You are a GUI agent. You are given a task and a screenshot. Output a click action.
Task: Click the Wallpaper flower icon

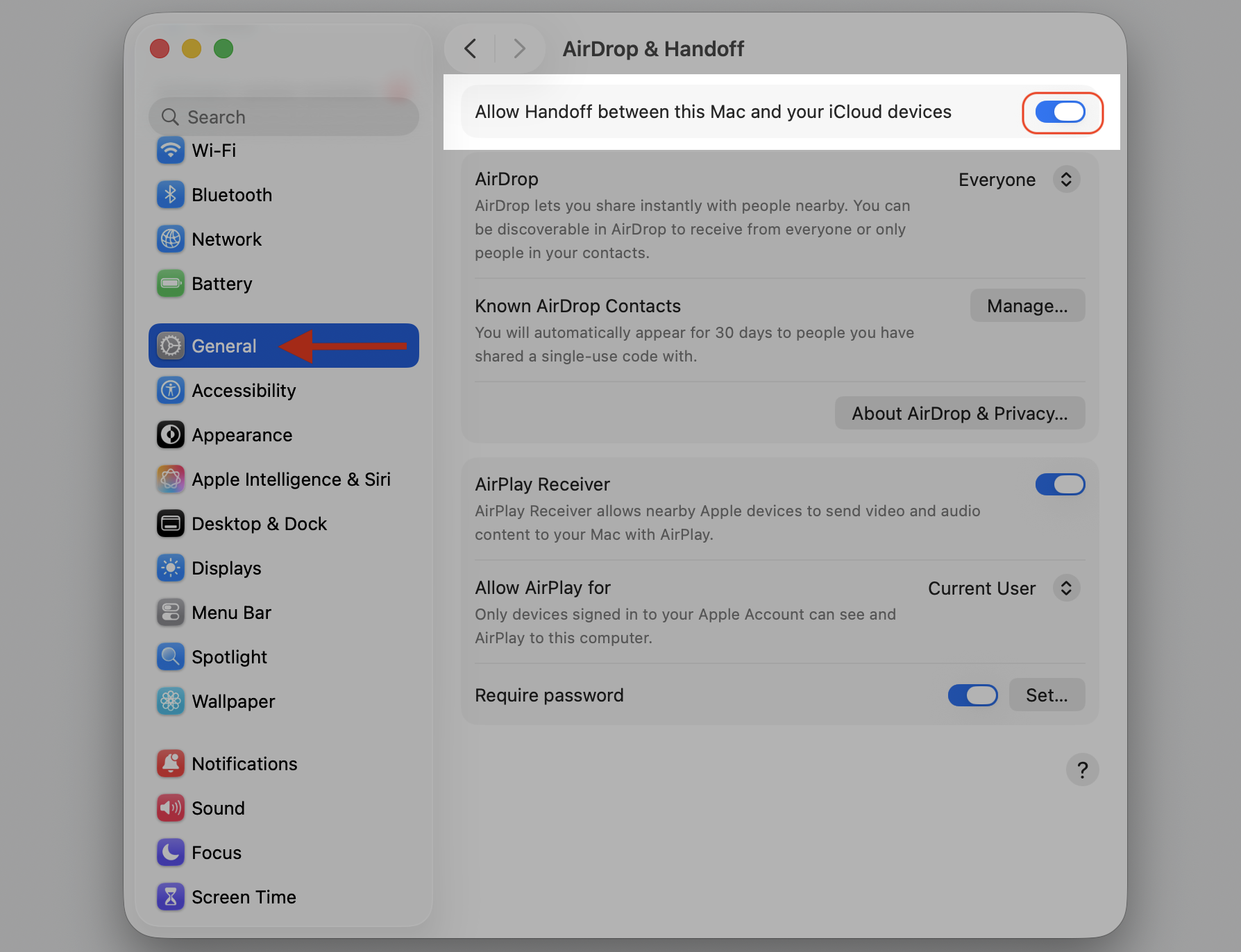[x=170, y=702]
